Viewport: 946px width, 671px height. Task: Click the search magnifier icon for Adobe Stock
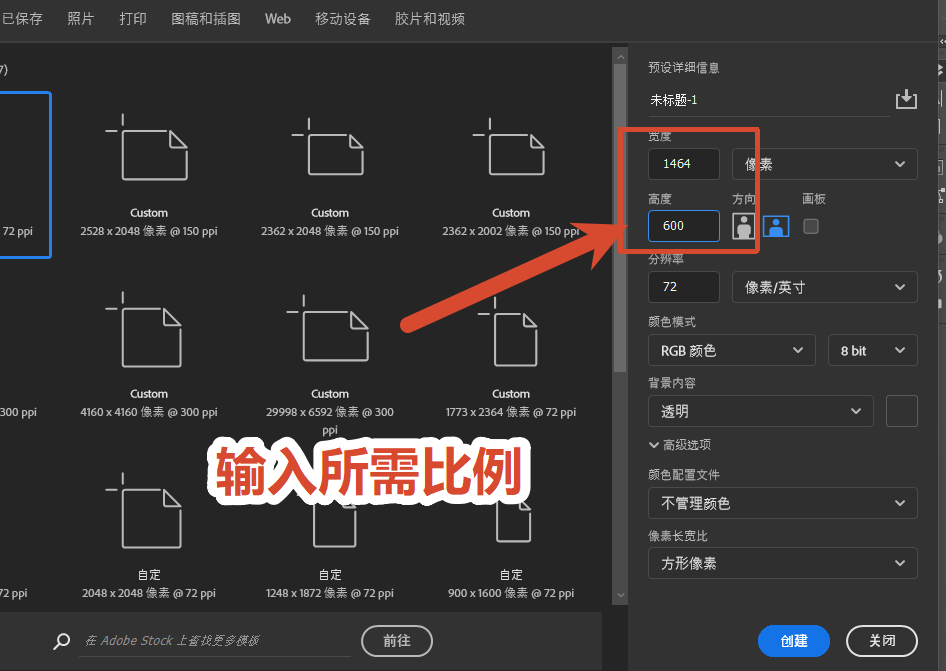[x=62, y=641]
